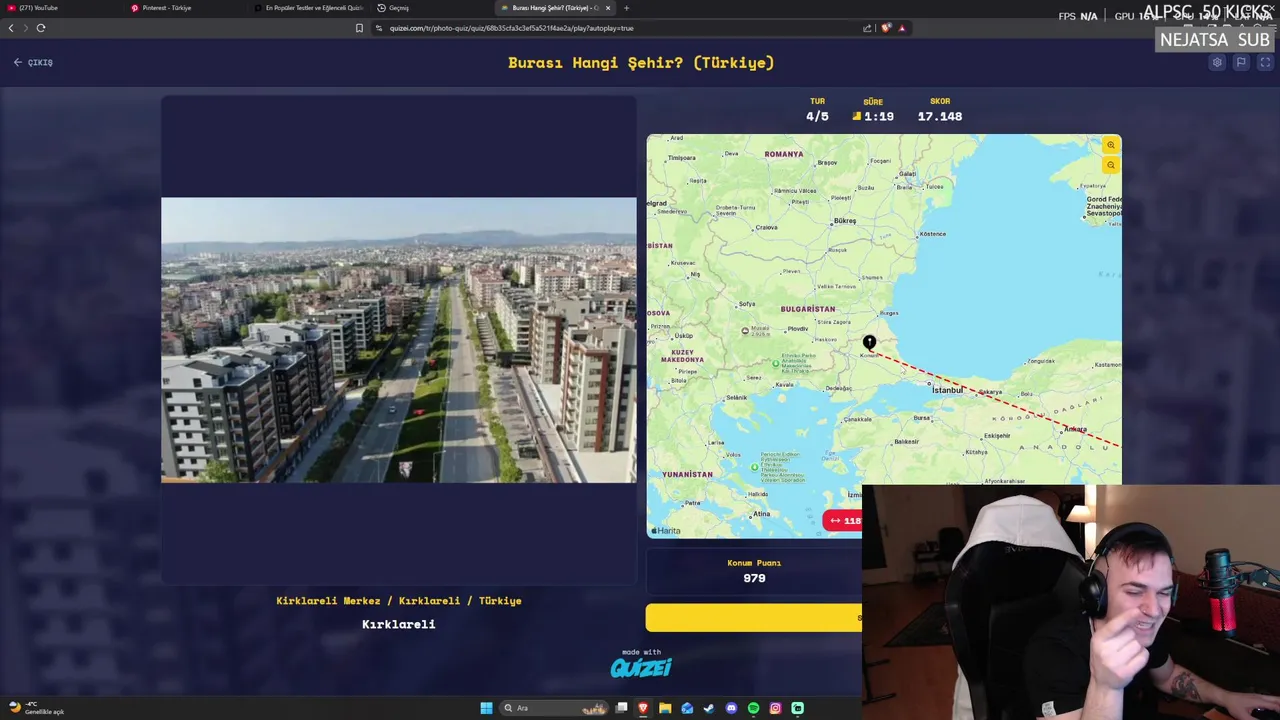Toggle fullscreen icon in quiz header
Image resolution: width=1280 pixels, height=720 pixels.
[1265, 62]
